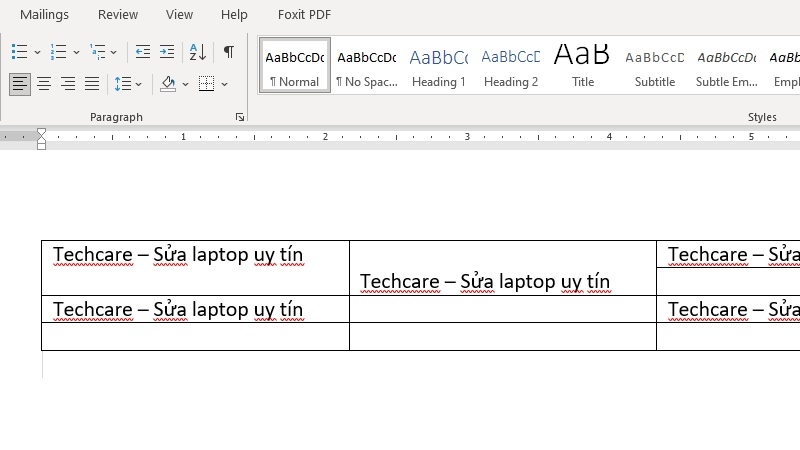Screen dimensions: 800x450
Task: Apply the Subtitle style
Action: click(x=655, y=65)
